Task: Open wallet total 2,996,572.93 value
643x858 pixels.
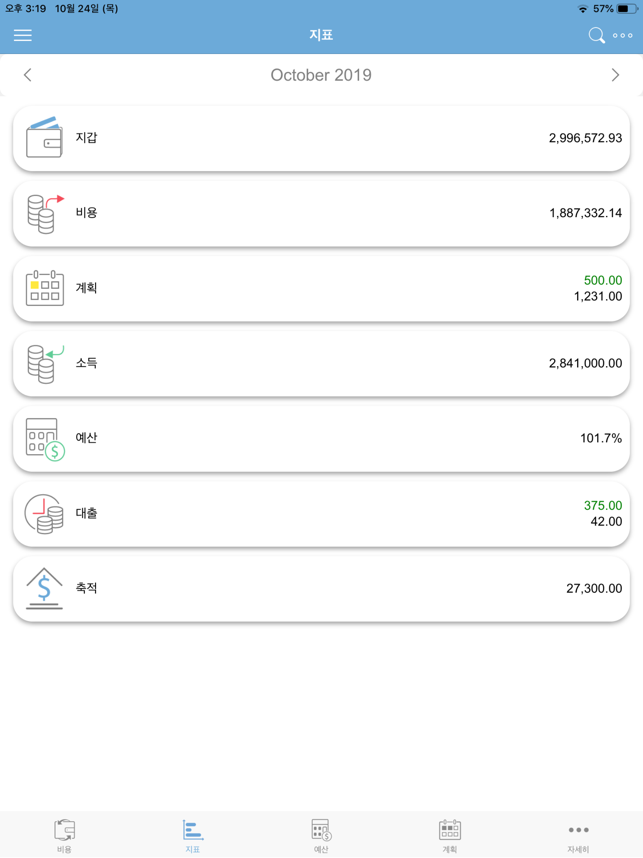Action: [x=585, y=138]
